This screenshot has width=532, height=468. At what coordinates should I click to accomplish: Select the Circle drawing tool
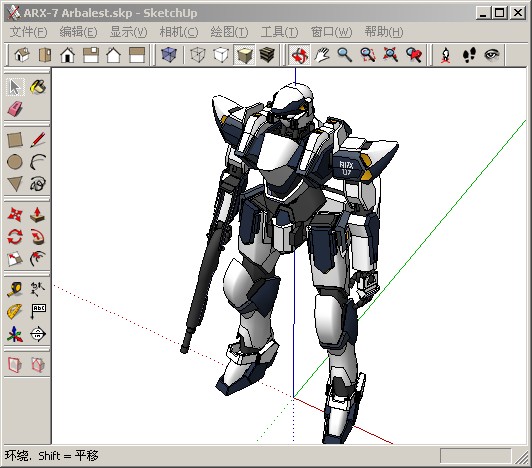pyautogui.click(x=15, y=162)
